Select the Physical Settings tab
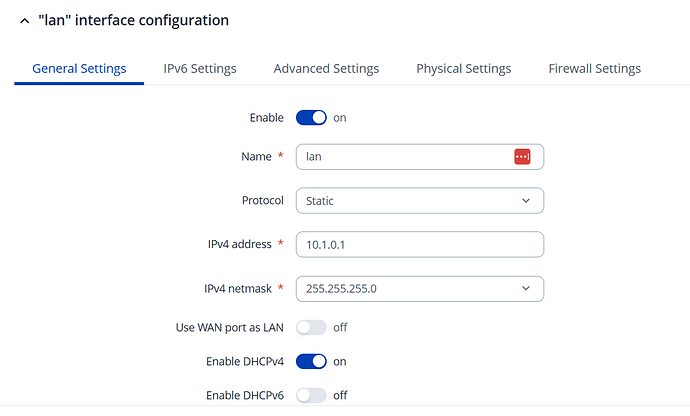Viewport: 690px width, 416px height. [x=463, y=69]
